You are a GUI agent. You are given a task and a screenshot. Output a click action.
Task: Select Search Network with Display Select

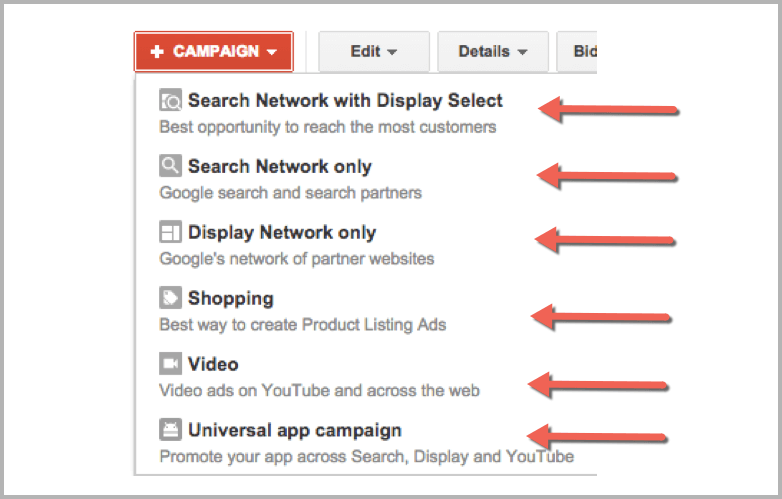pos(345,101)
